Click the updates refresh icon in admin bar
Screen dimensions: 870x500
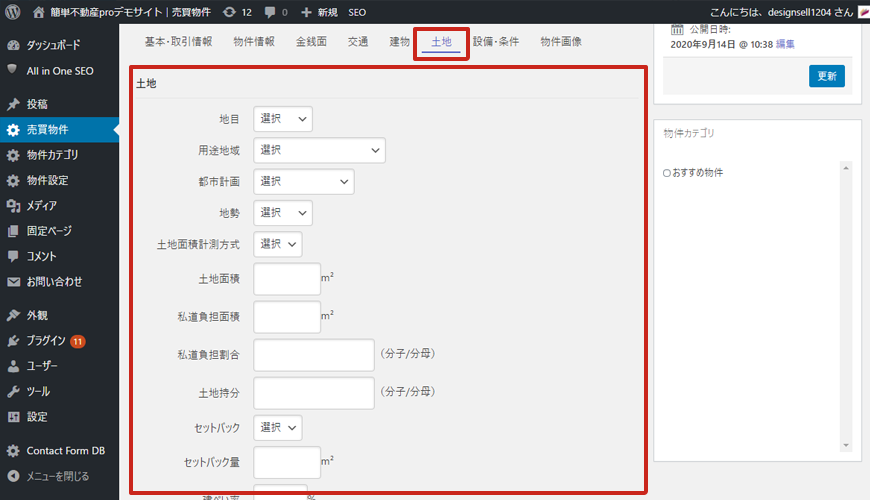point(229,12)
